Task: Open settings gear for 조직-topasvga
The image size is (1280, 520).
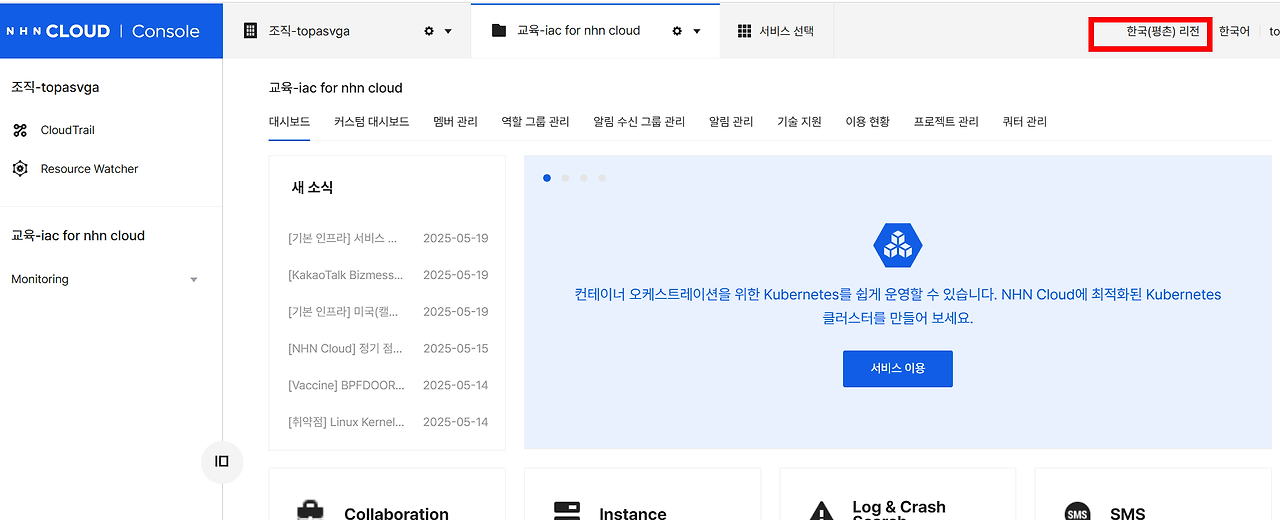Action: pyautogui.click(x=429, y=31)
